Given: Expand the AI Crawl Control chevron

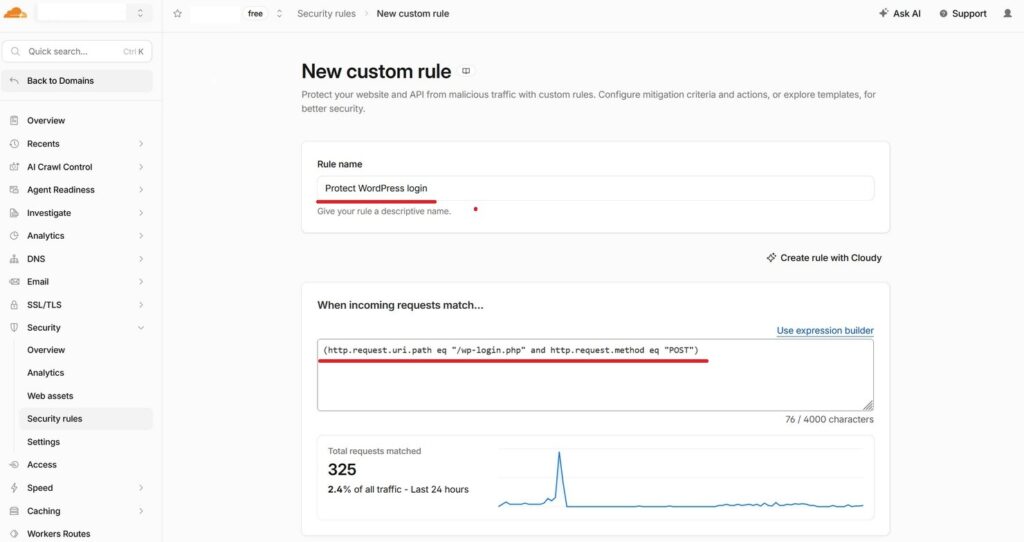Looking at the screenshot, I should [x=141, y=167].
